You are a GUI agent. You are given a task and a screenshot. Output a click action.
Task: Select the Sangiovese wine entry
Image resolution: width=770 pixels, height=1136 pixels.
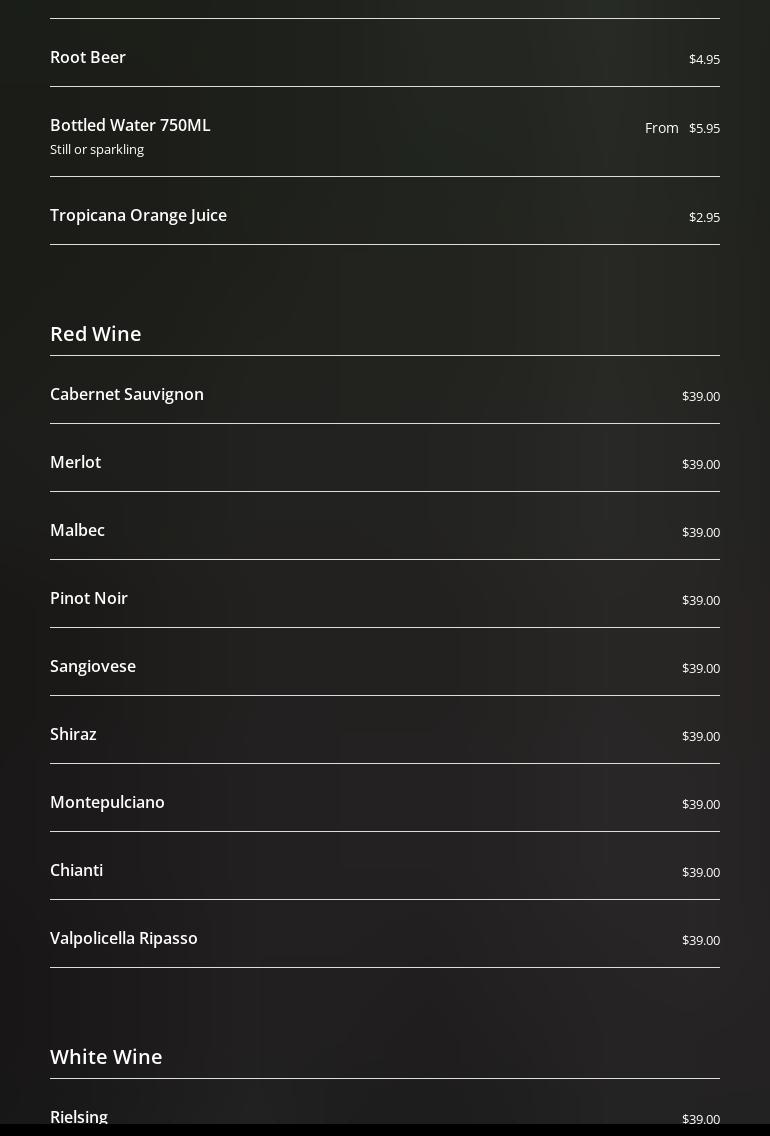coord(93,666)
